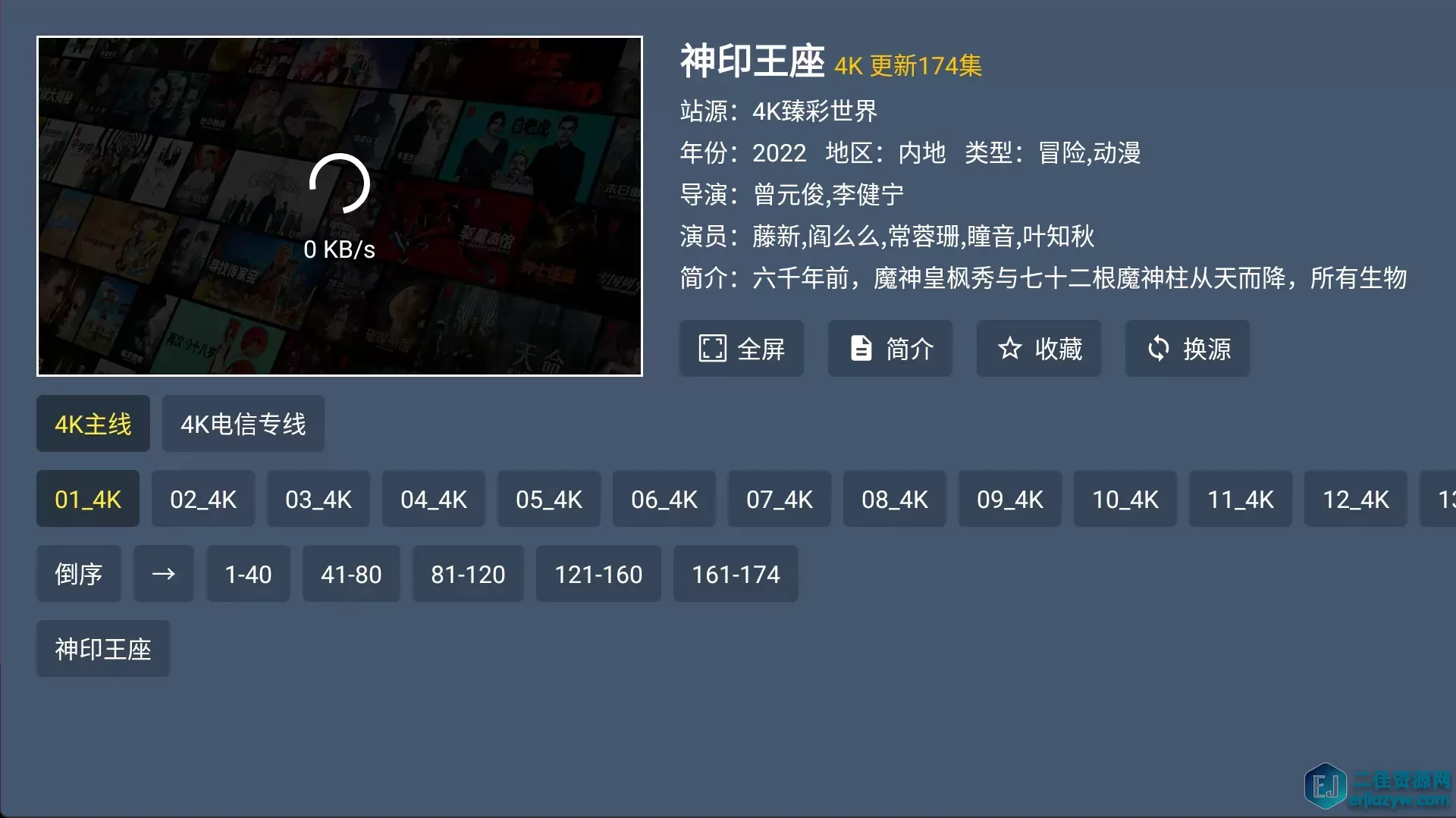This screenshot has height=818, width=1456.
Task: Open episode range 1-40
Action: [x=248, y=574]
